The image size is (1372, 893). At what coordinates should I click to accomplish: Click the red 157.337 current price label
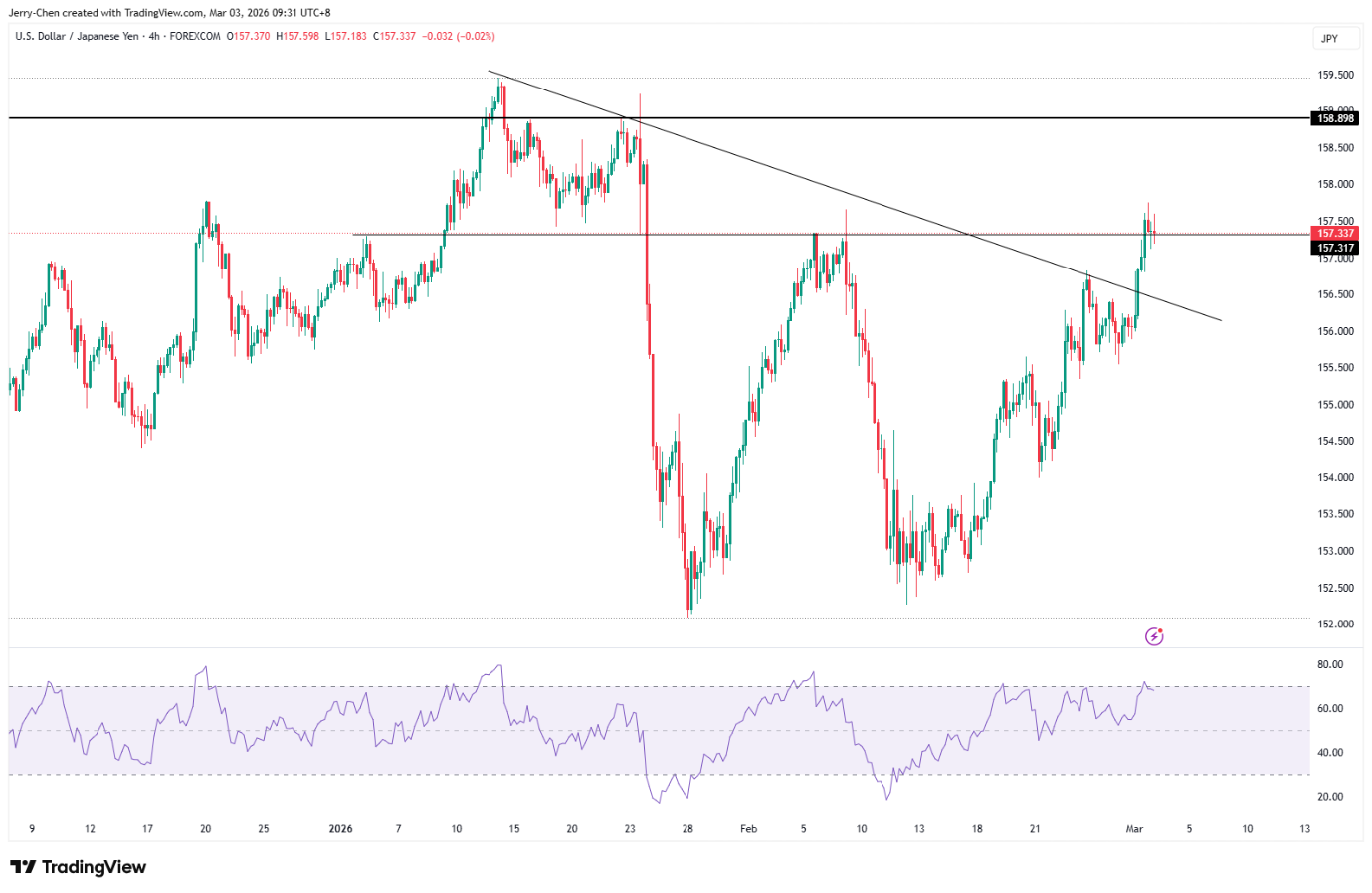tap(1335, 234)
